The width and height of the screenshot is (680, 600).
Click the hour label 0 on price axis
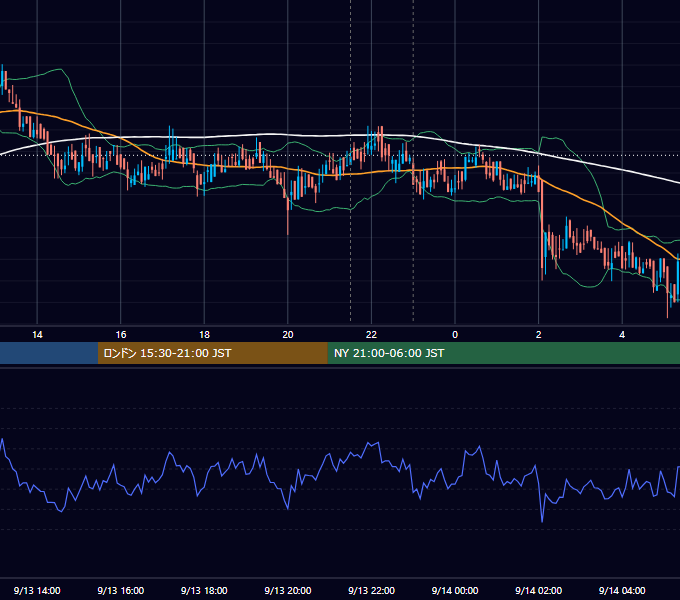(455, 335)
